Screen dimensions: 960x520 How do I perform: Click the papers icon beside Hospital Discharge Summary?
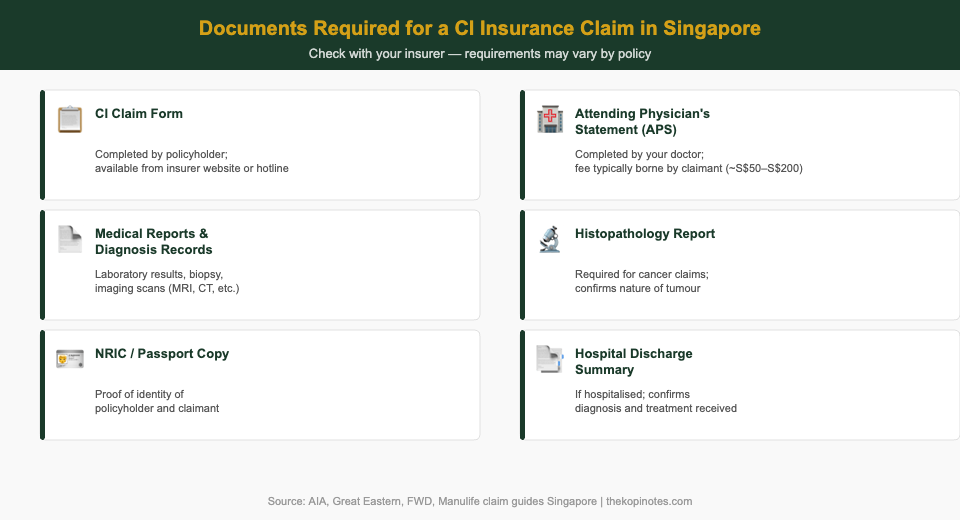(550, 359)
